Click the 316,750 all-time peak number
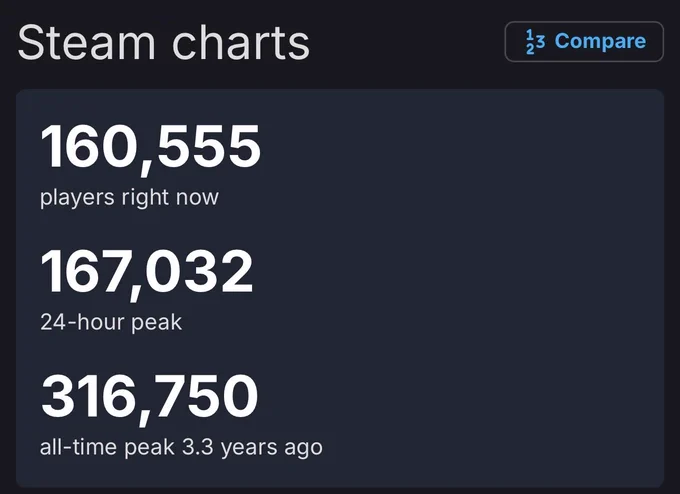The height and width of the screenshot is (494, 680). [150, 398]
